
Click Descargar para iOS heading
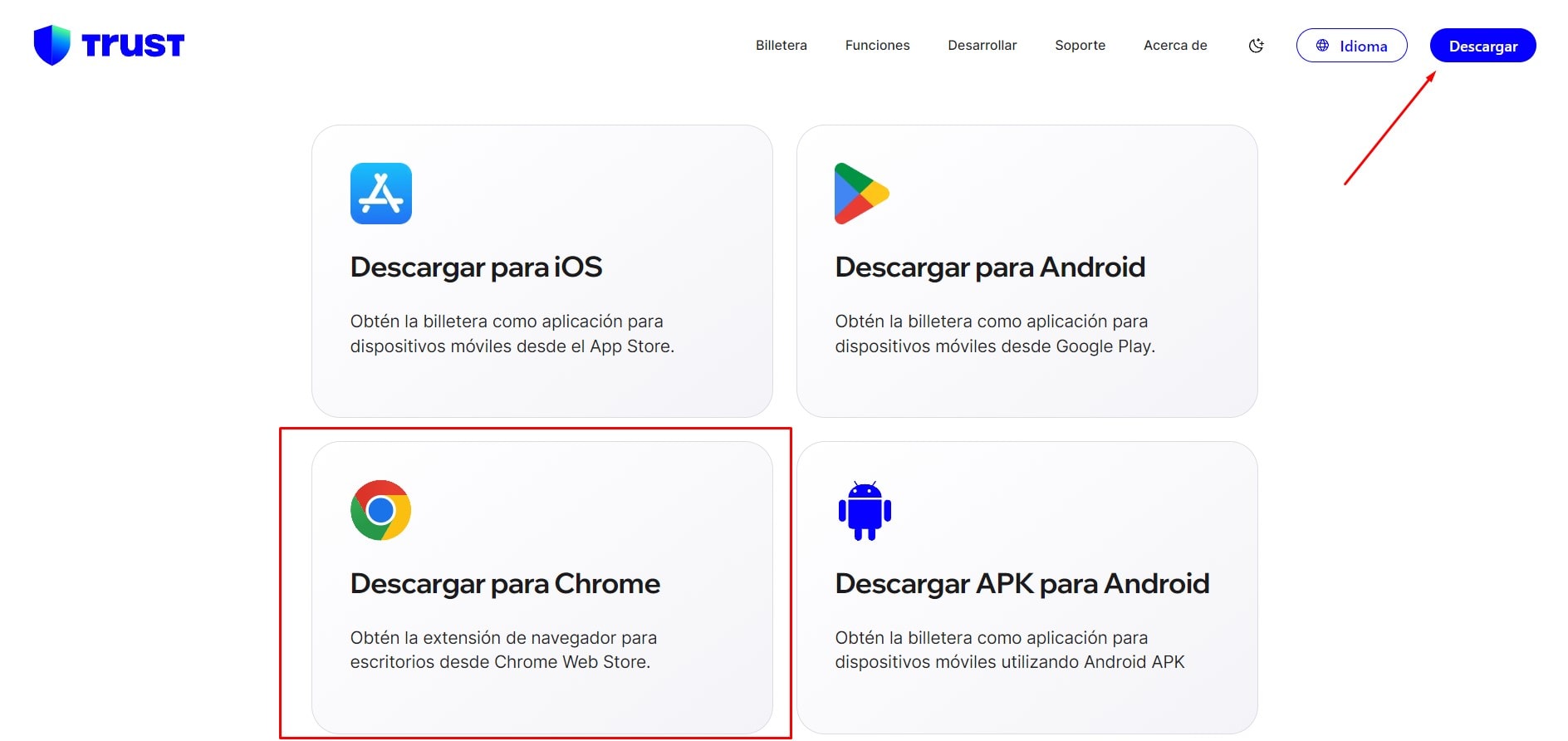tap(476, 267)
